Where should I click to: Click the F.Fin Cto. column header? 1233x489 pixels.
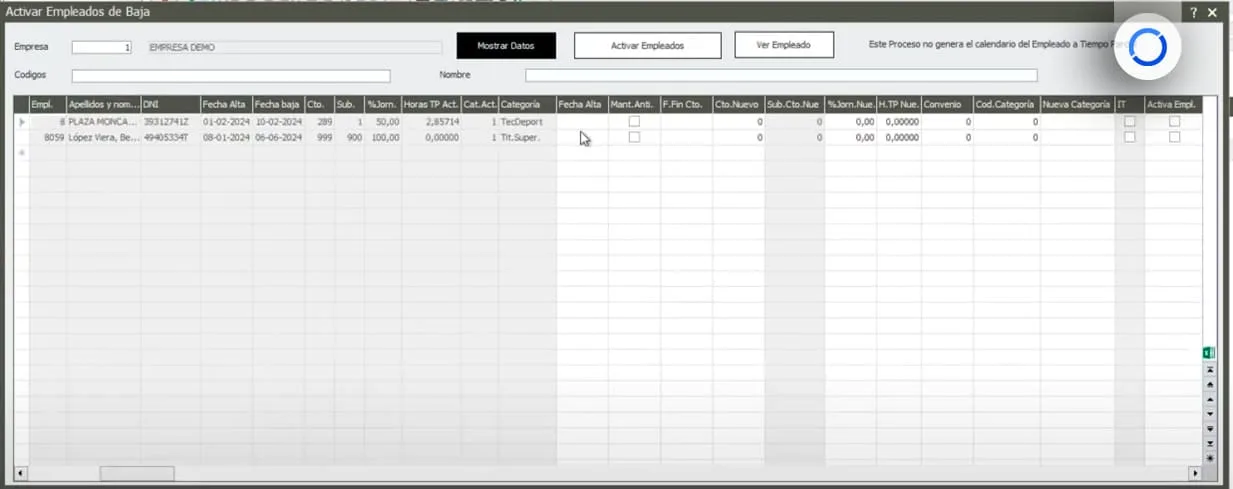click(686, 104)
